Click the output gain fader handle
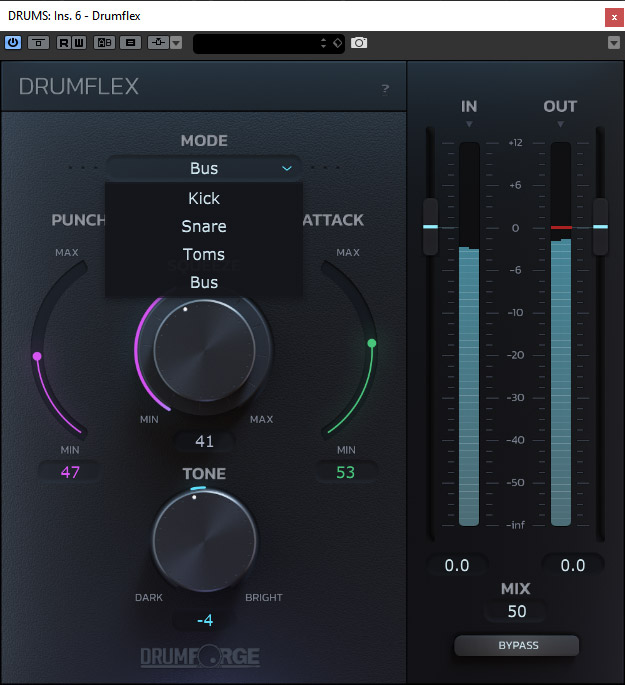The image size is (625, 685). click(x=601, y=226)
